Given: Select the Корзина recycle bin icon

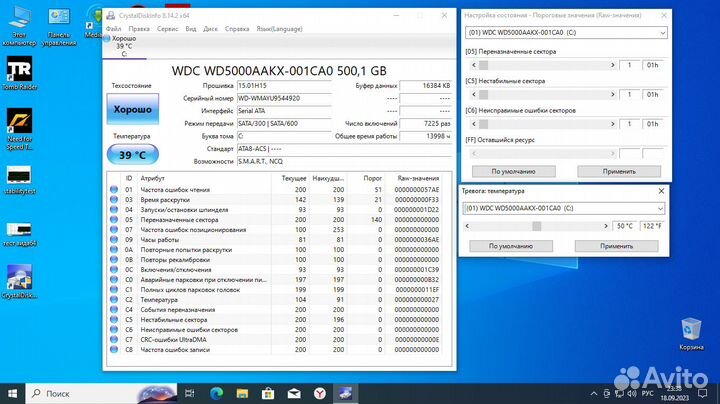Looking at the screenshot, I should tap(691, 334).
